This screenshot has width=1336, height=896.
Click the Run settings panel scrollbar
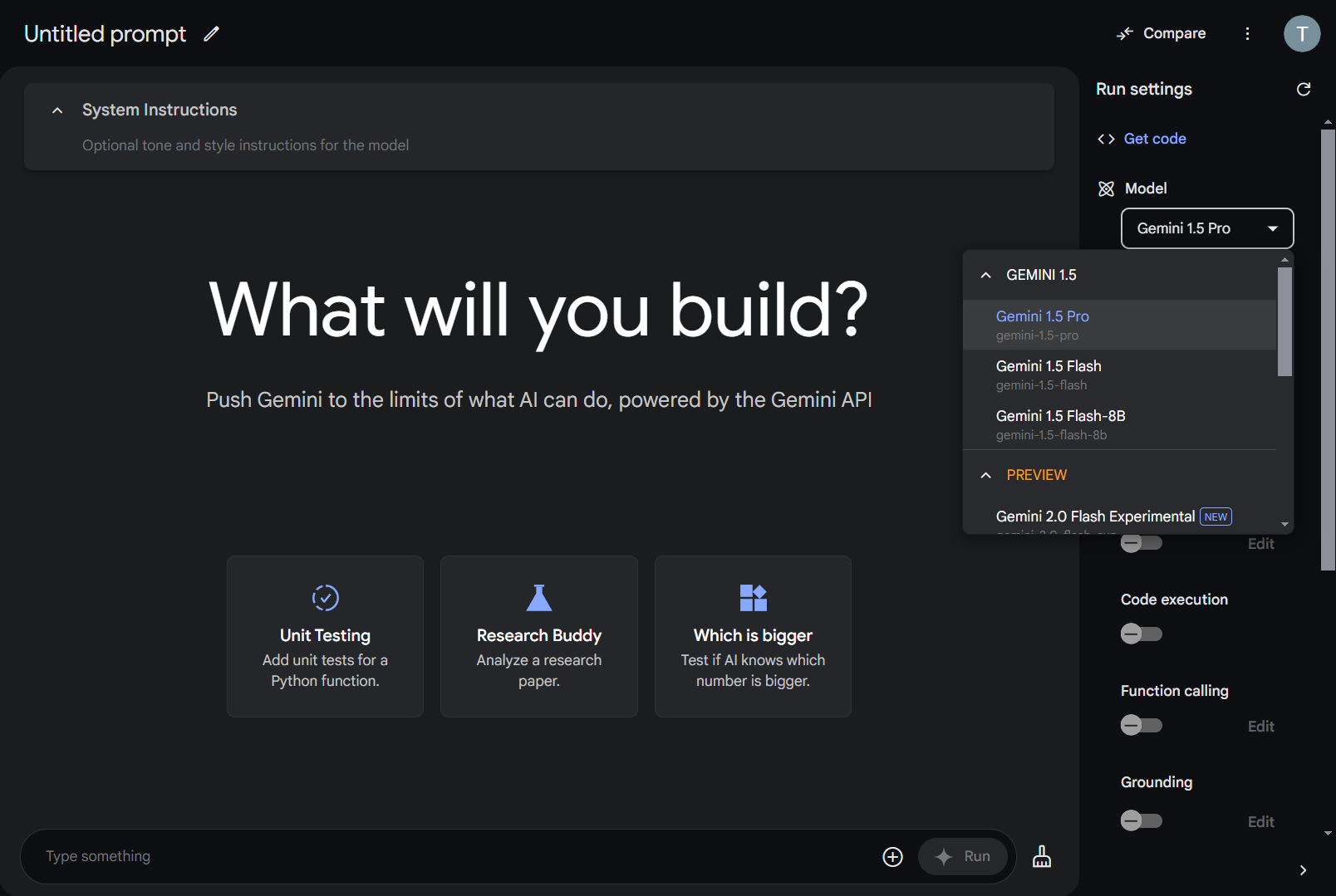(1328, 350)
